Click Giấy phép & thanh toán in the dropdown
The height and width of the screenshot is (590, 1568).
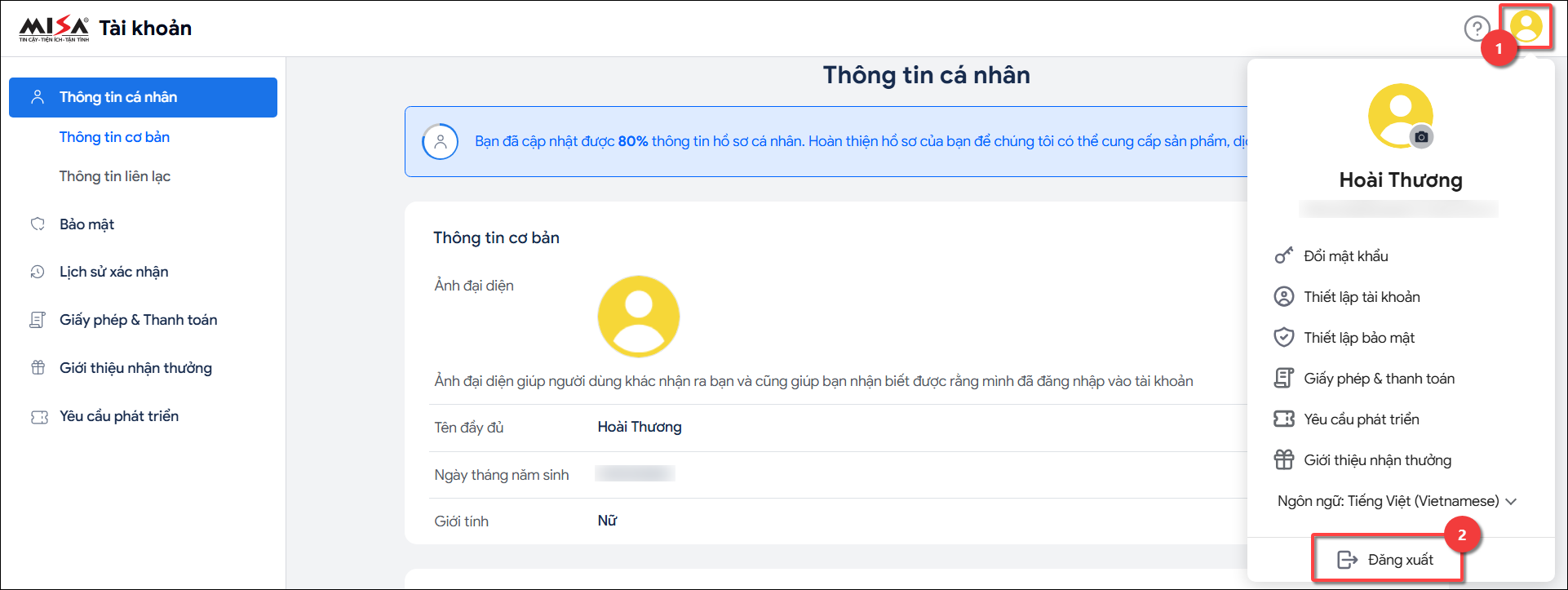tap(1379, 379)
